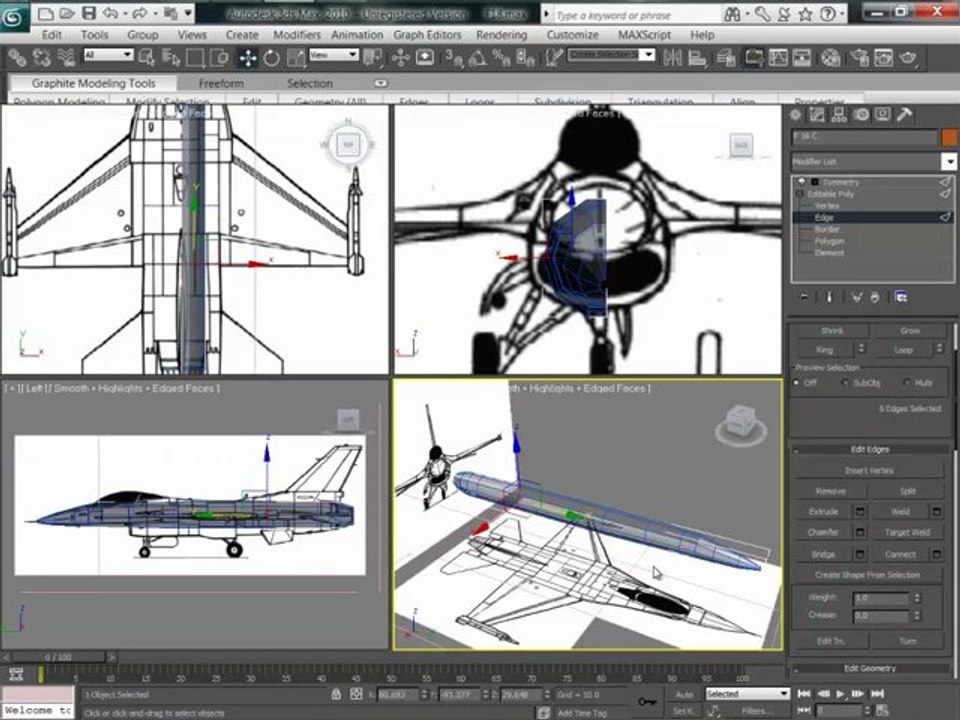Image resolution: width=960 pixels, height=720 pixels.
Task: Click the orange object color swatch
Action: pyautogui.click(x=949, y=137)
